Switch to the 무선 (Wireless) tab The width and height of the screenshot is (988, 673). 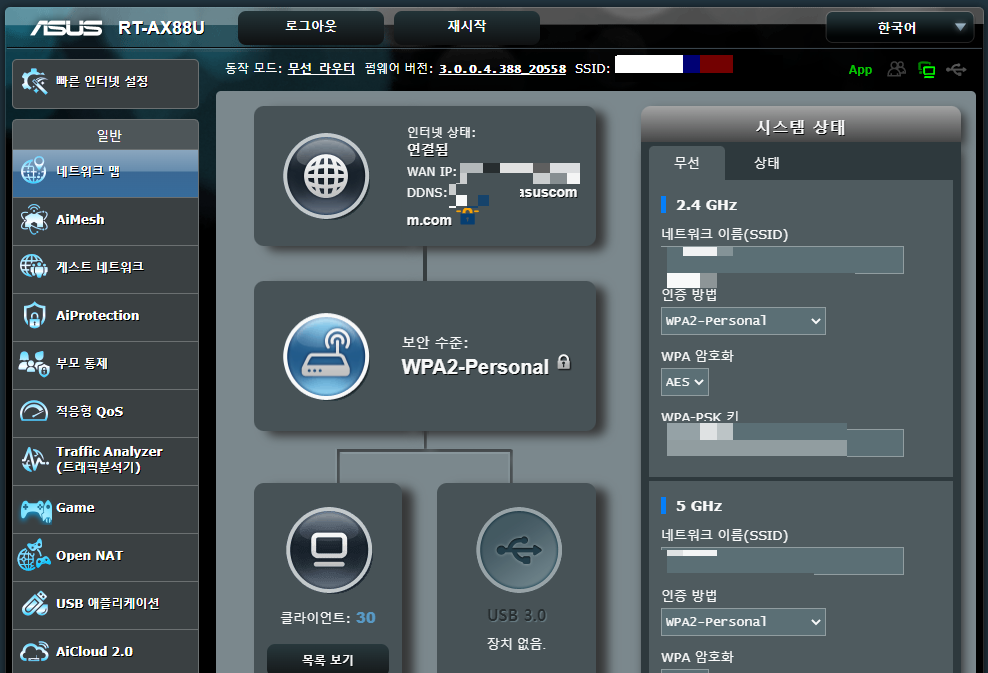[687, 163]
